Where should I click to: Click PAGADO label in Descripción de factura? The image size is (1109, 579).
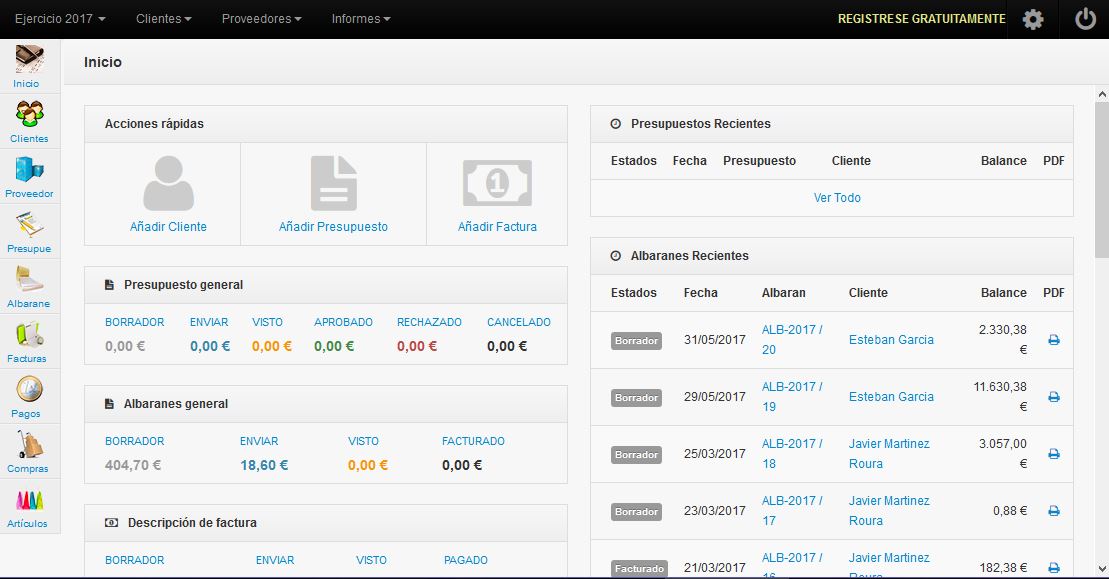(x=465, y=560)
